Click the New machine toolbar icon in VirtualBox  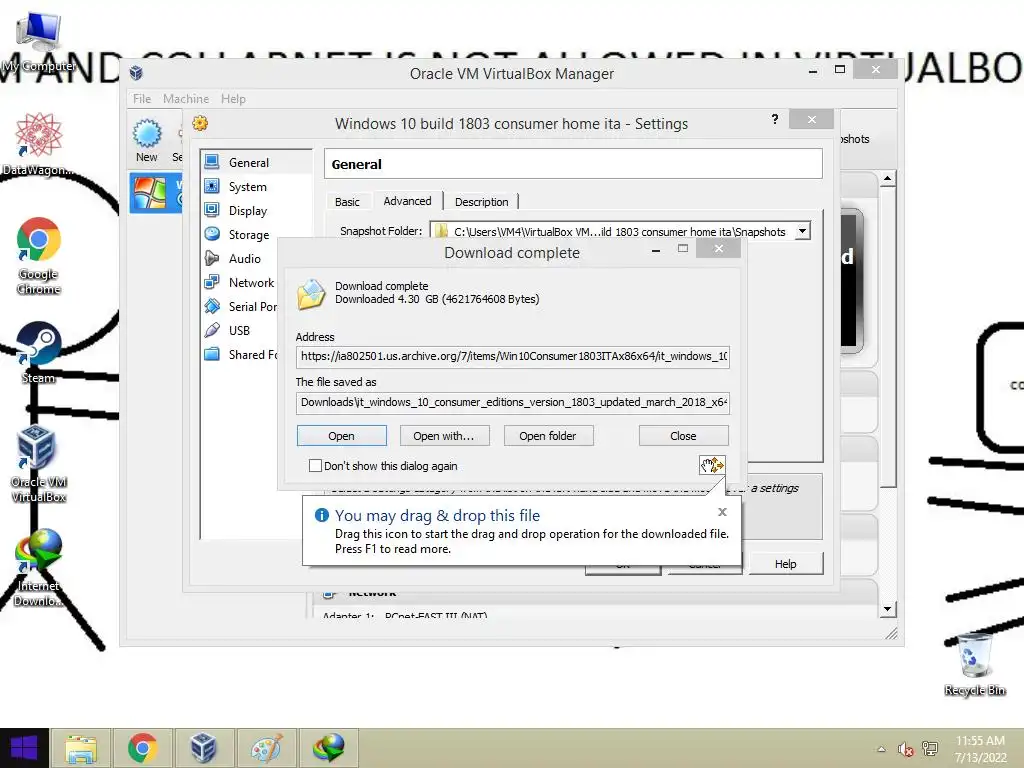[147, 140]
